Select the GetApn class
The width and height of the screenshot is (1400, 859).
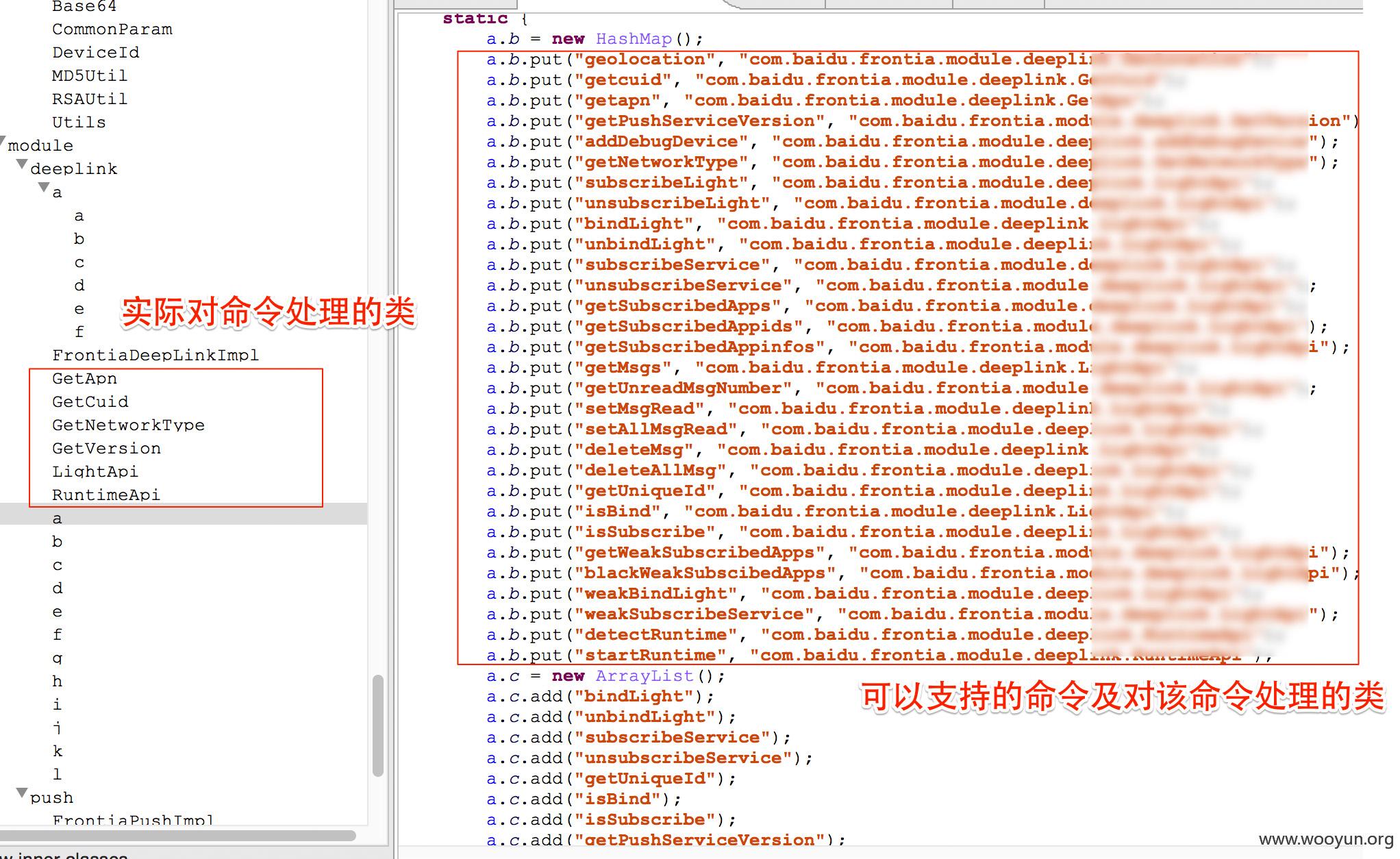point(84,379)
